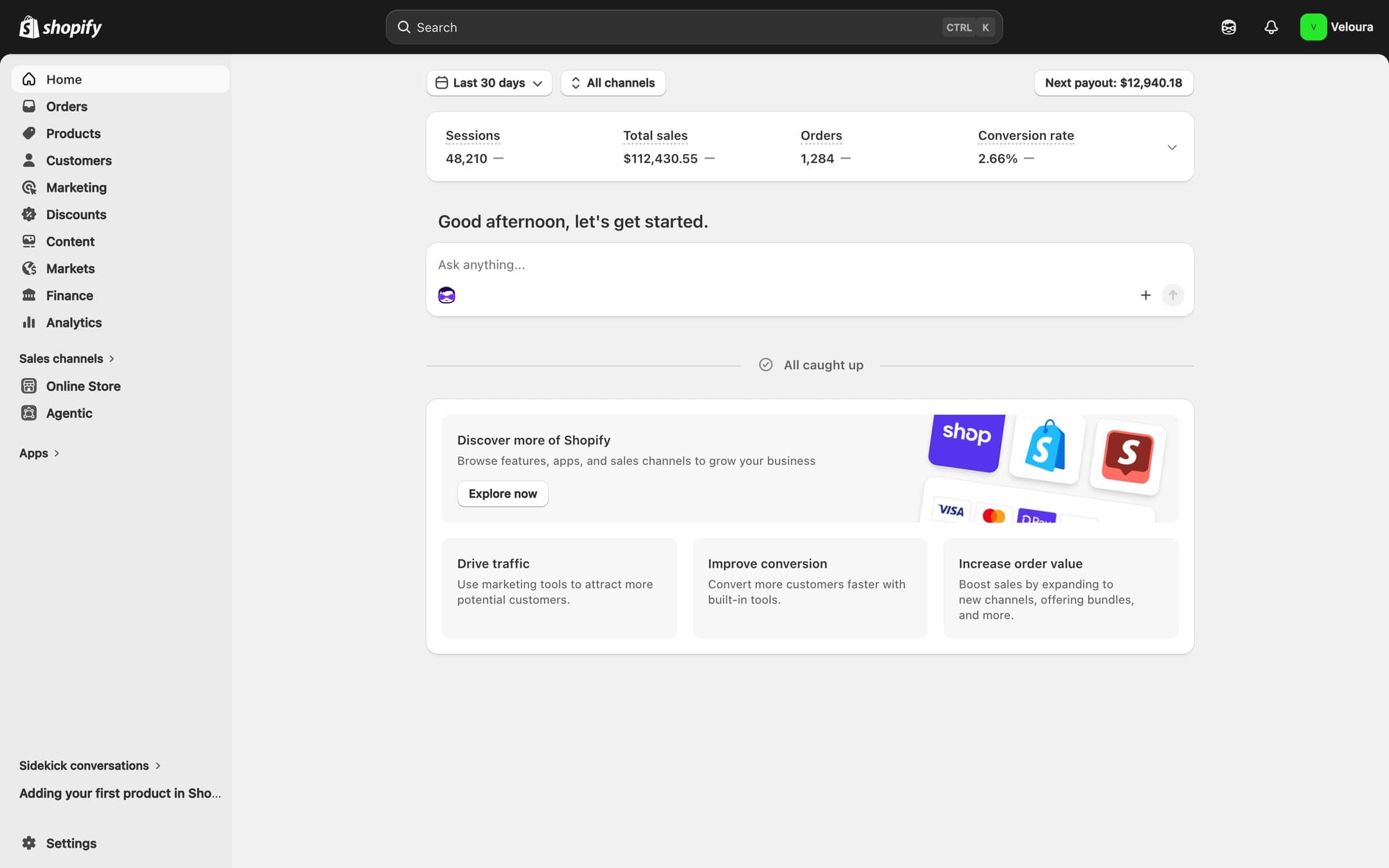The width and height of the screenshot is (1389, 868).
Task: Open the Customers section
Action: pyautogui.click(x=120, y=160)
